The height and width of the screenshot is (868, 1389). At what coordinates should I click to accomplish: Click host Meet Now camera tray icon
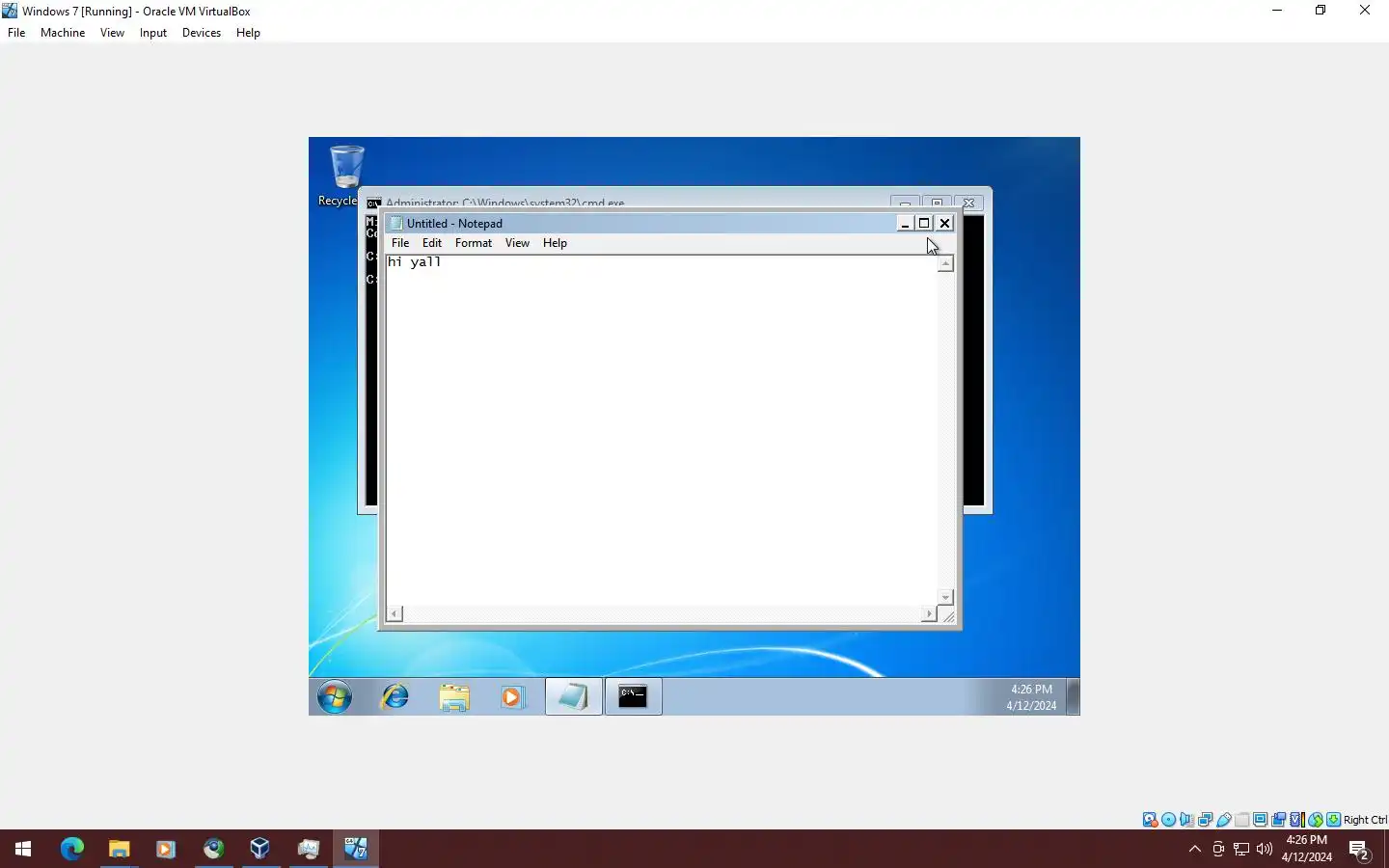click(1218, 849)
